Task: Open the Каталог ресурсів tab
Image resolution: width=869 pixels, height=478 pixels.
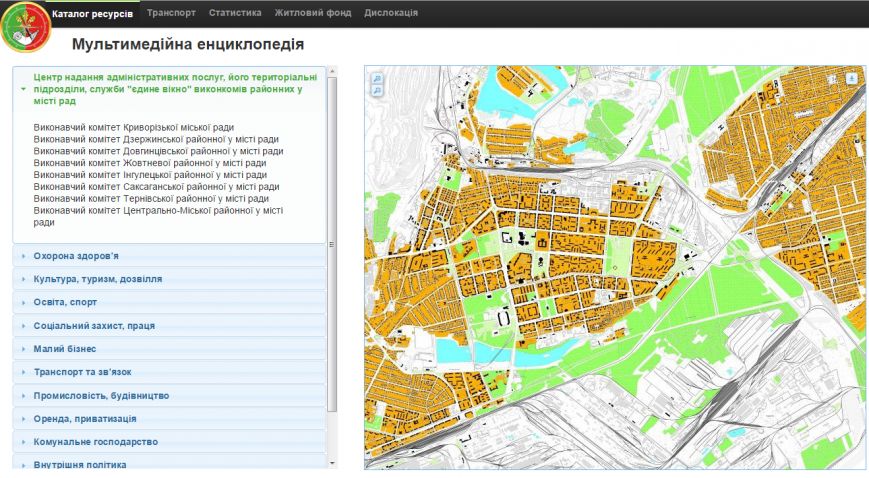Action: tap(93, 13)
